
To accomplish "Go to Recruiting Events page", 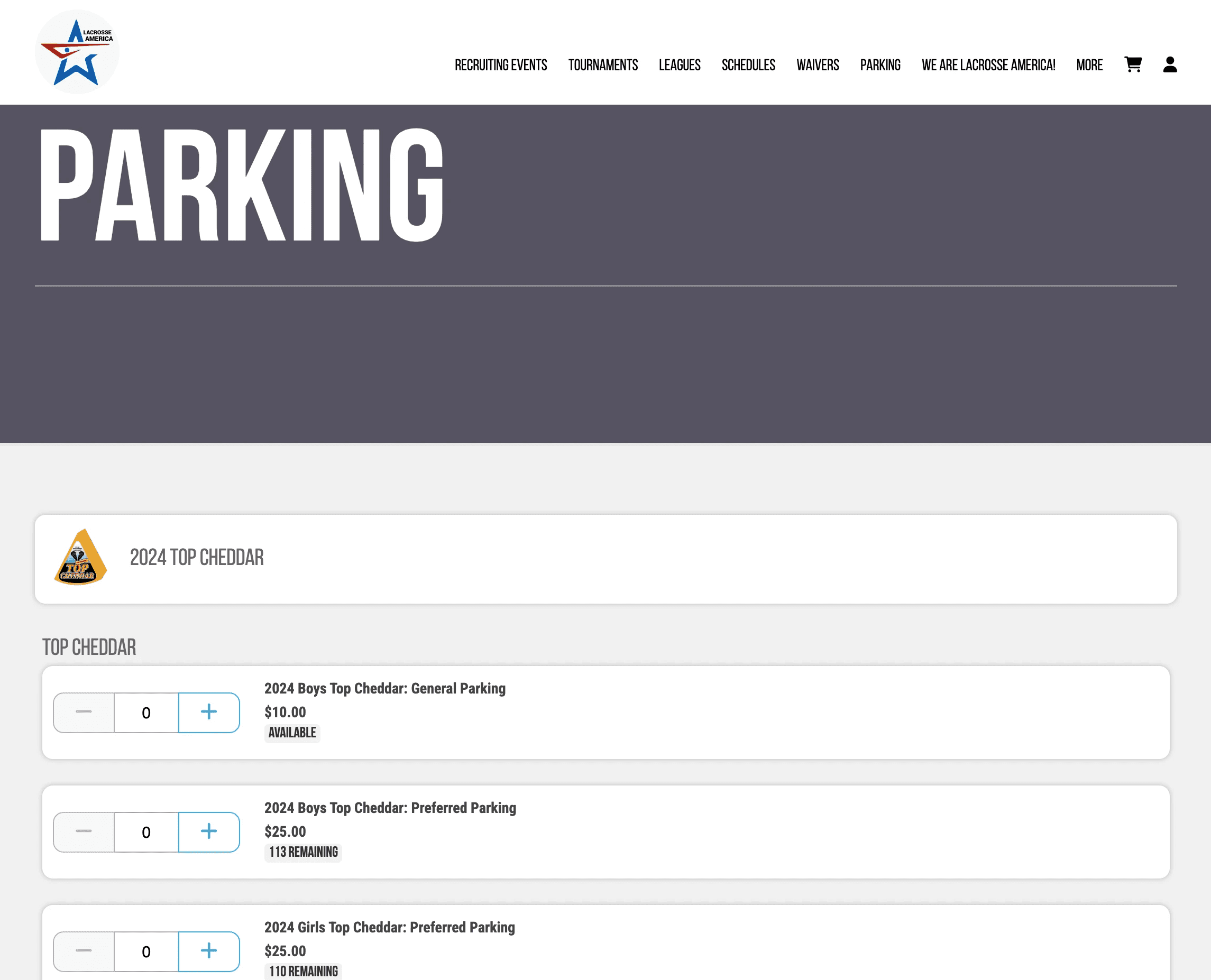I will [500, 66].
